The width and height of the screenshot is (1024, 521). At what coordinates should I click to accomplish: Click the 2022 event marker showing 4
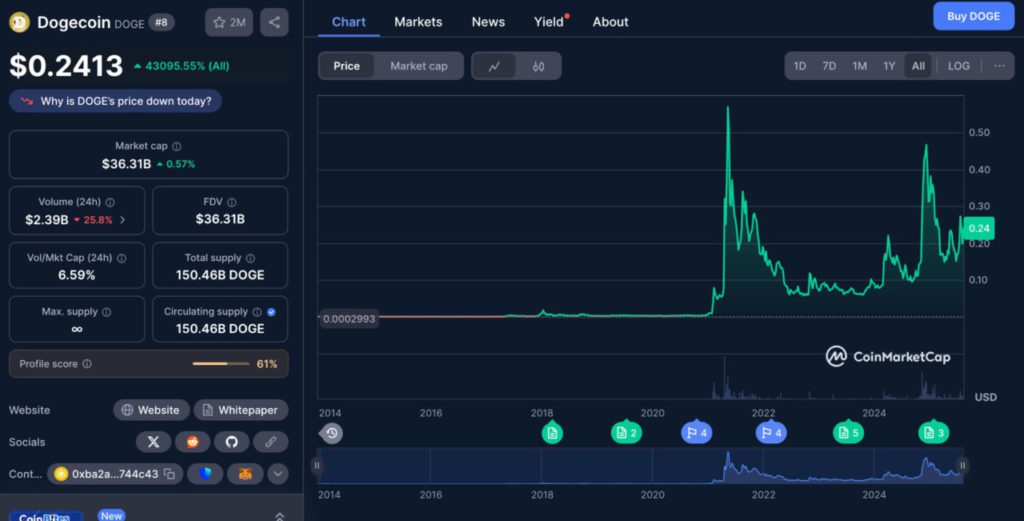770,433
